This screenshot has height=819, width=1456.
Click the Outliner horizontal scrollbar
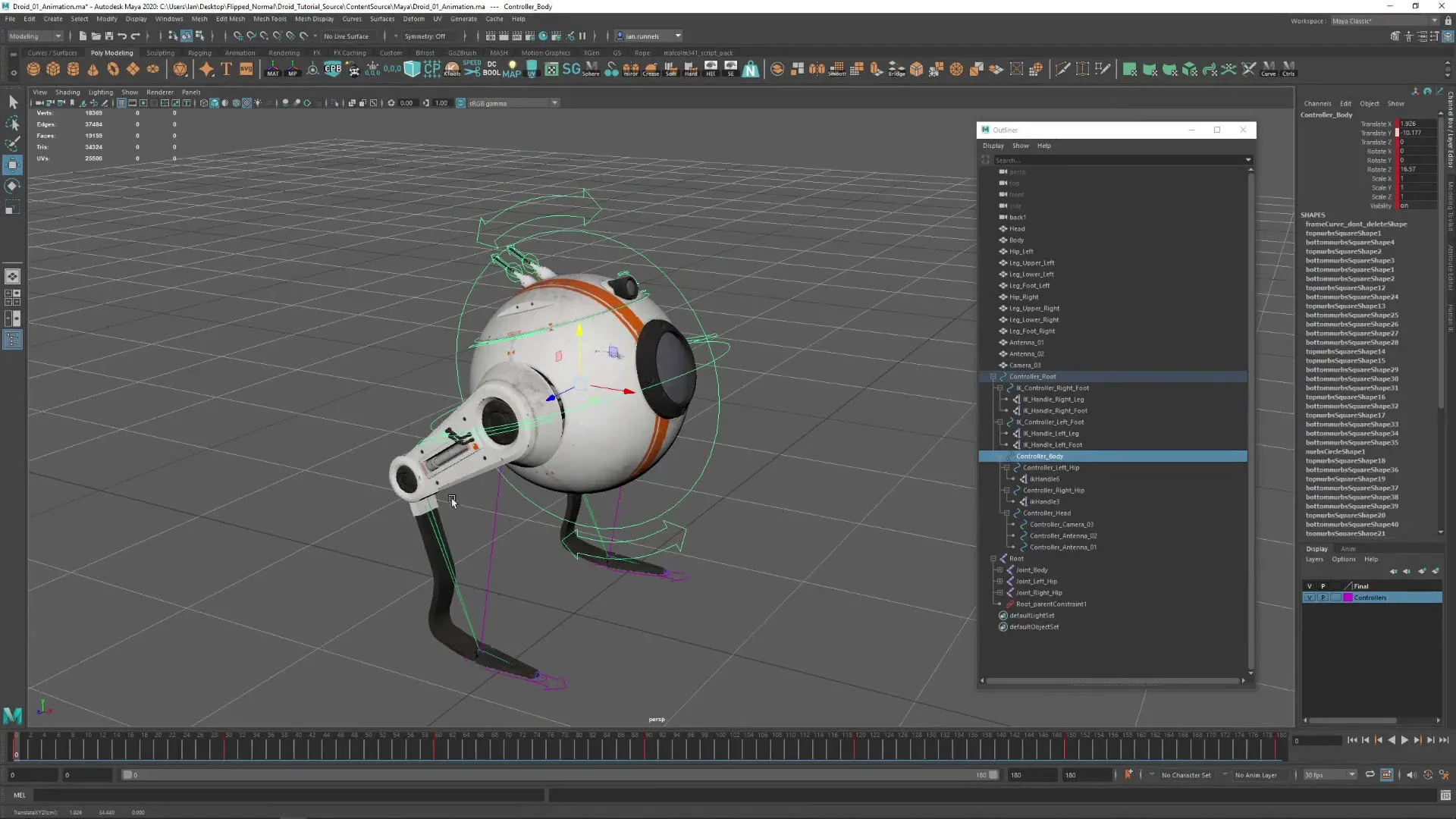(x=1112, y=680)
